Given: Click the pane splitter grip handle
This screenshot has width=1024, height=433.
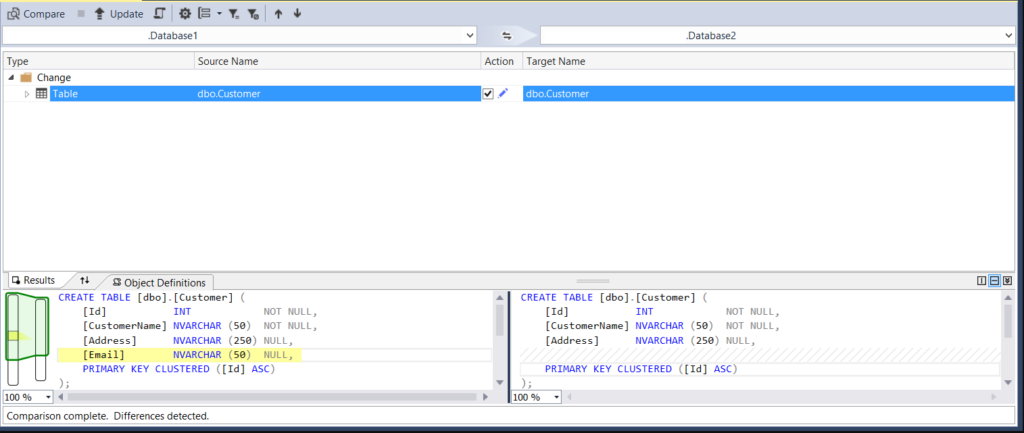Looking at the screenshot, I should pos(593,281).
